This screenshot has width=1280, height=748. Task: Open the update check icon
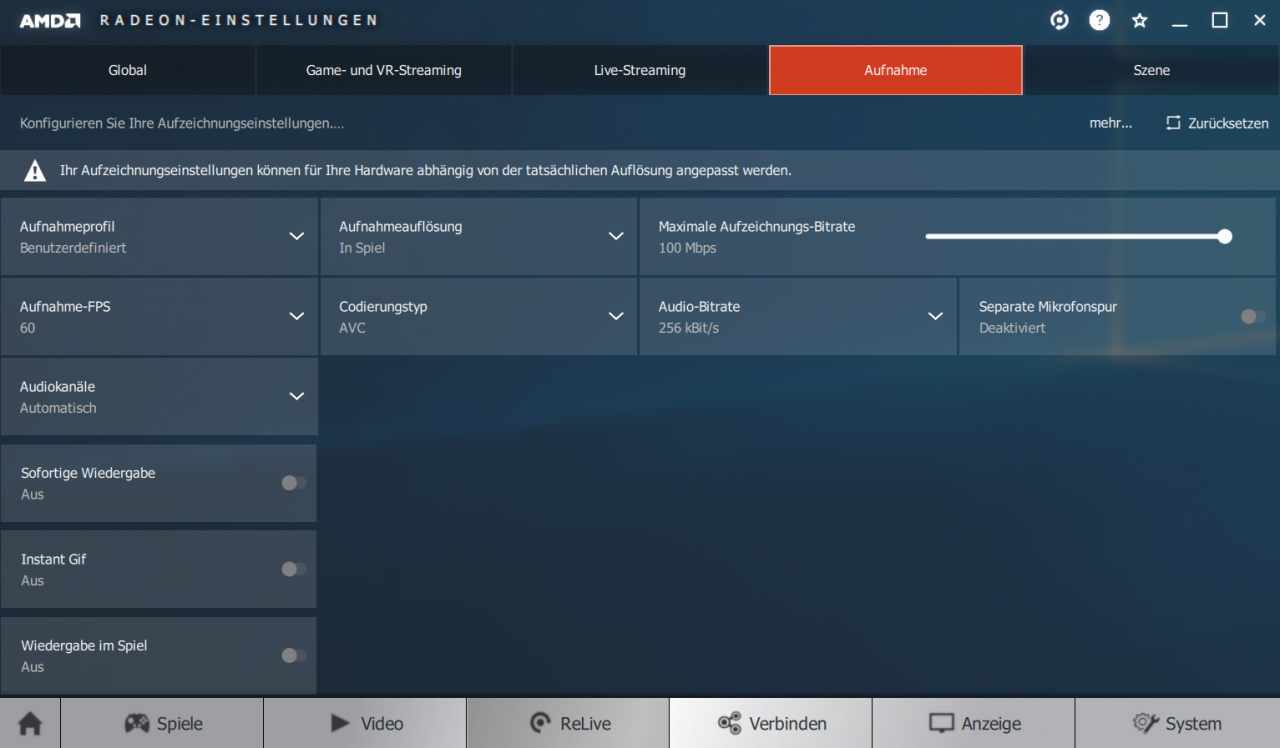coord(1060,20)
